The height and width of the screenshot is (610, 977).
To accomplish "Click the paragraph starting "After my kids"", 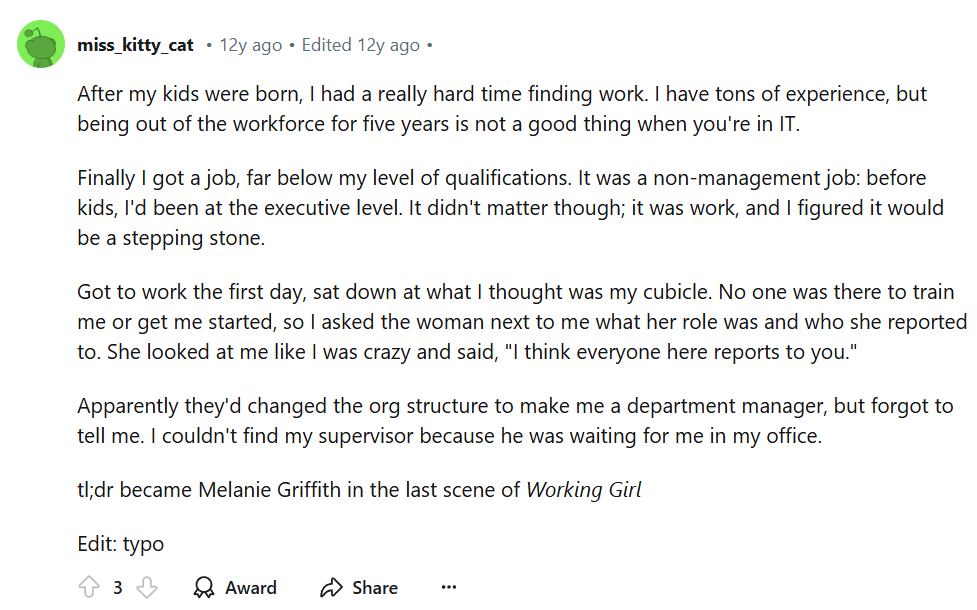I will 500,109.
